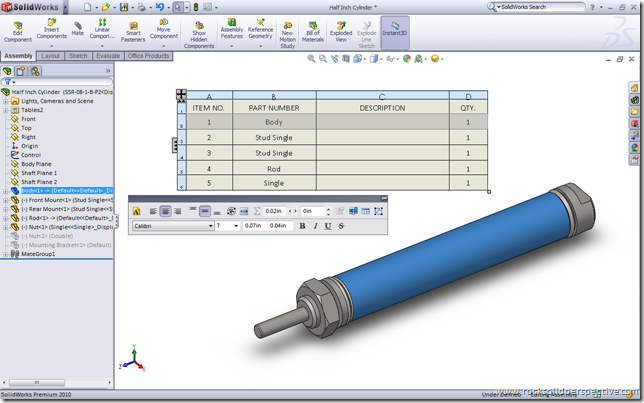Screen dimensions: 644x403
Task: Open the SolidWorks menu arrow
Action: point(65,7)
